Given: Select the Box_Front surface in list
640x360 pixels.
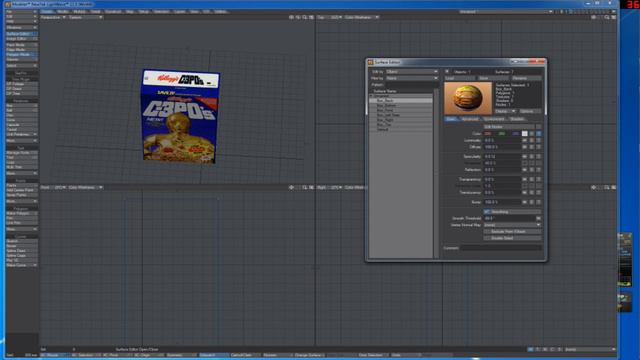Looking at the screenshot, I should 401,110.
